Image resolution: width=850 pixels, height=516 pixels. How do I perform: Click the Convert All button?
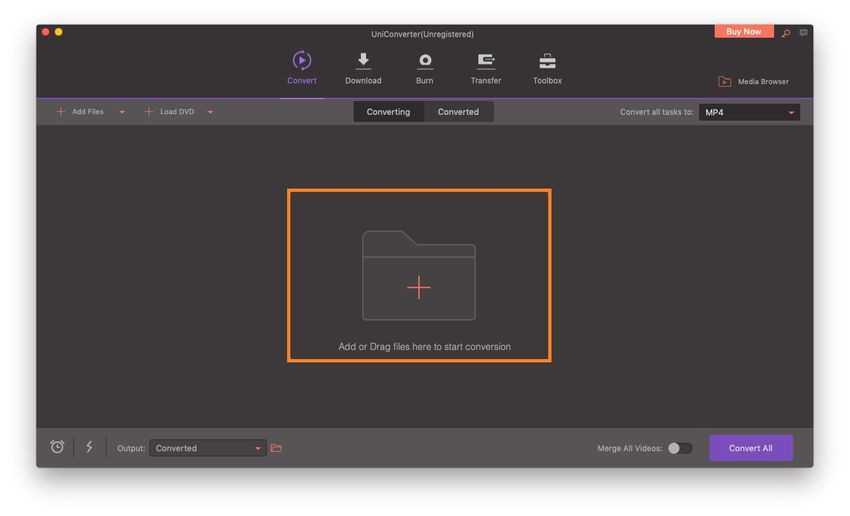[x=750, y=448]
